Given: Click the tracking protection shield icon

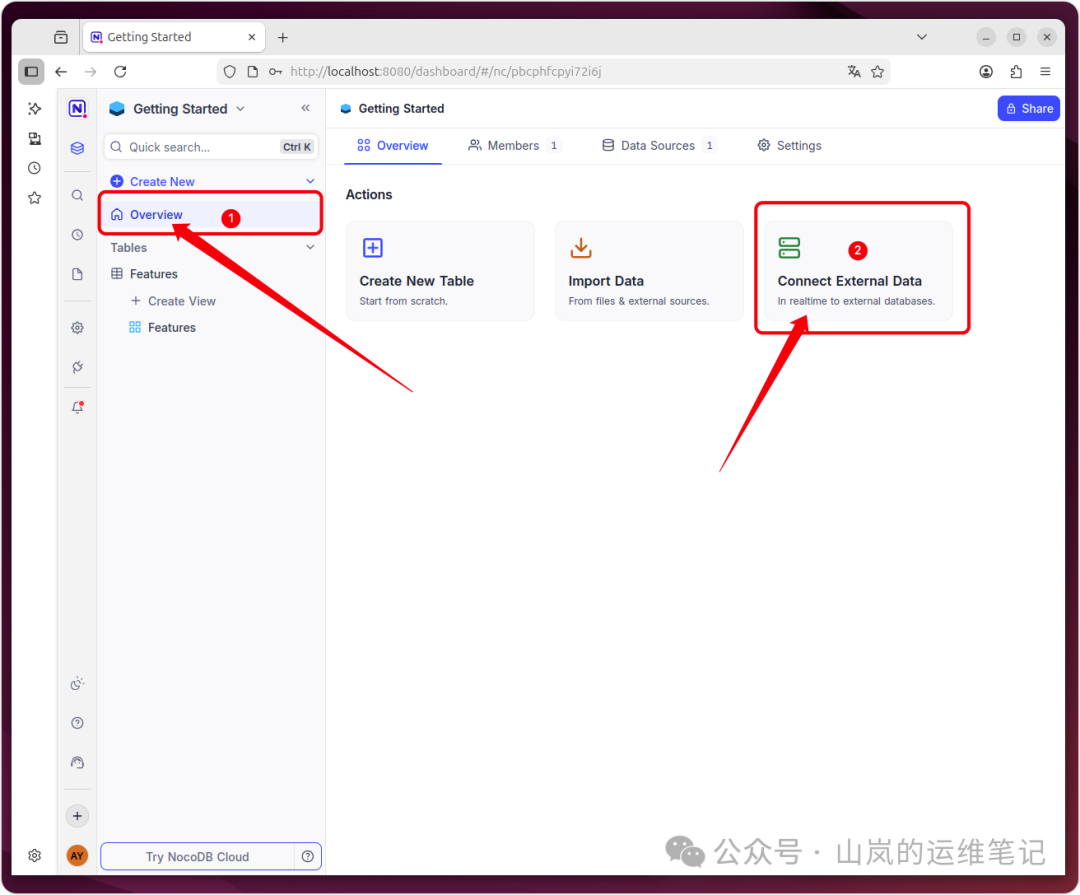Looking at the screenshot, I should (230, 72).
